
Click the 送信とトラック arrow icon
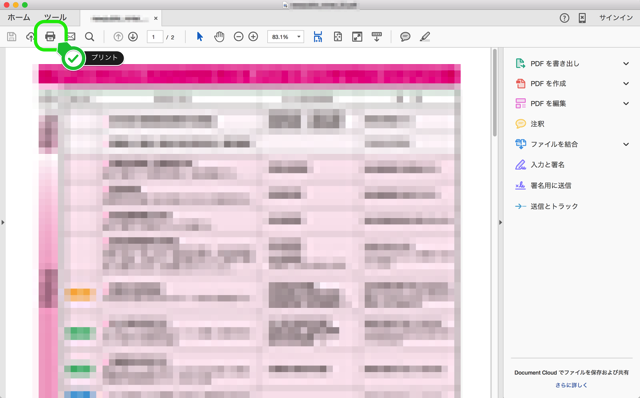(520, 206)
